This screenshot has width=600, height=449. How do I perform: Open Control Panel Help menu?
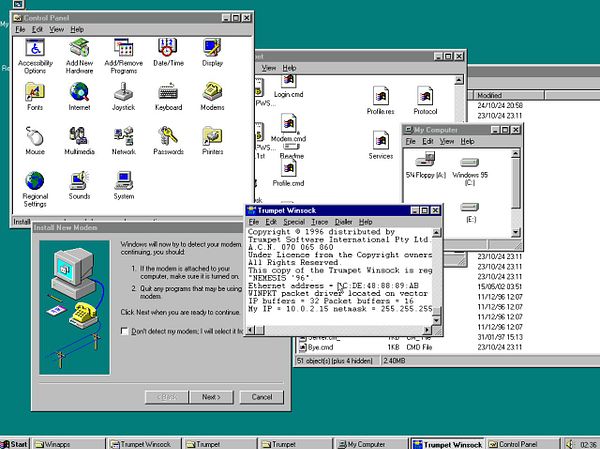point(77,29)
